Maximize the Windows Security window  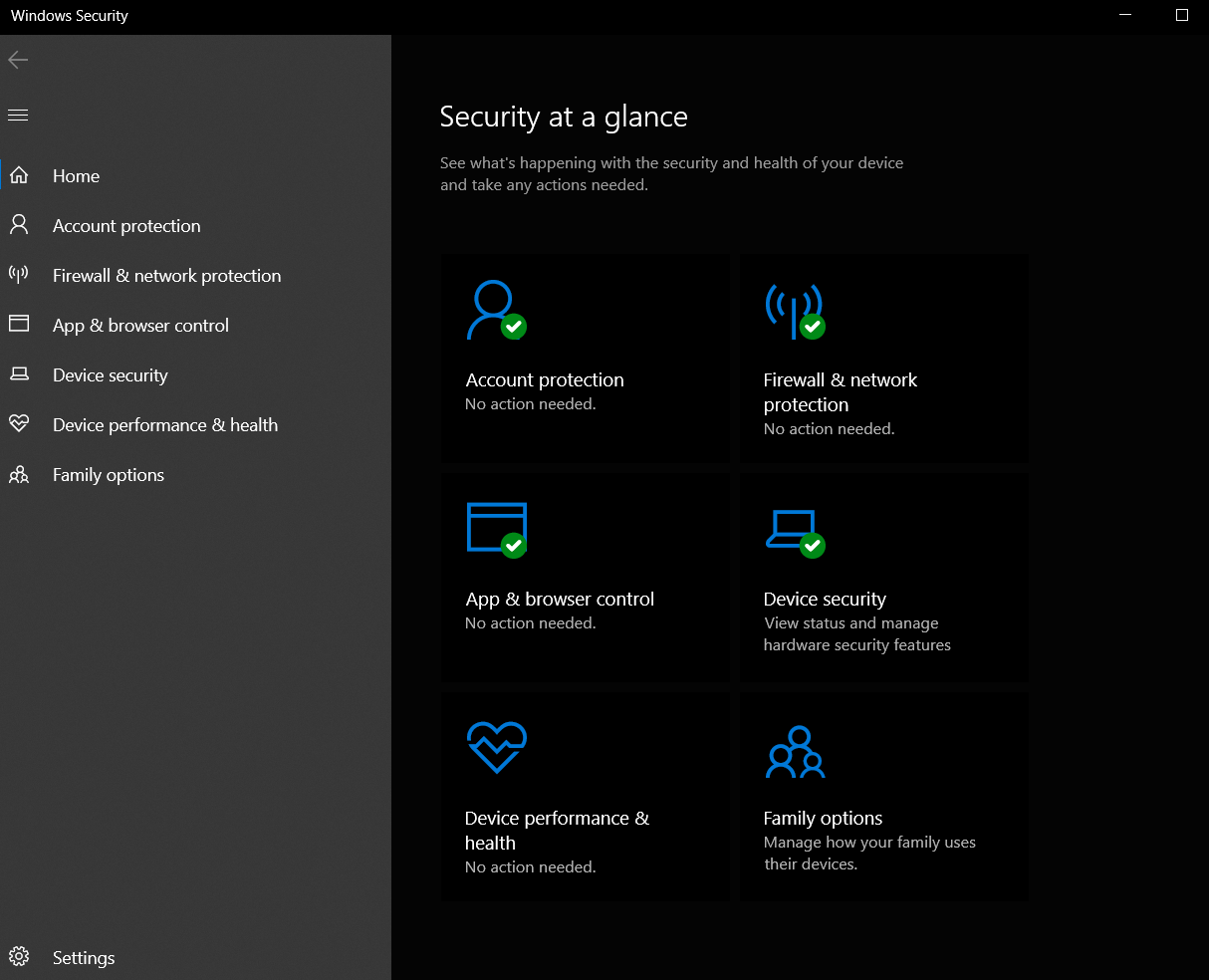[1182, 15]
